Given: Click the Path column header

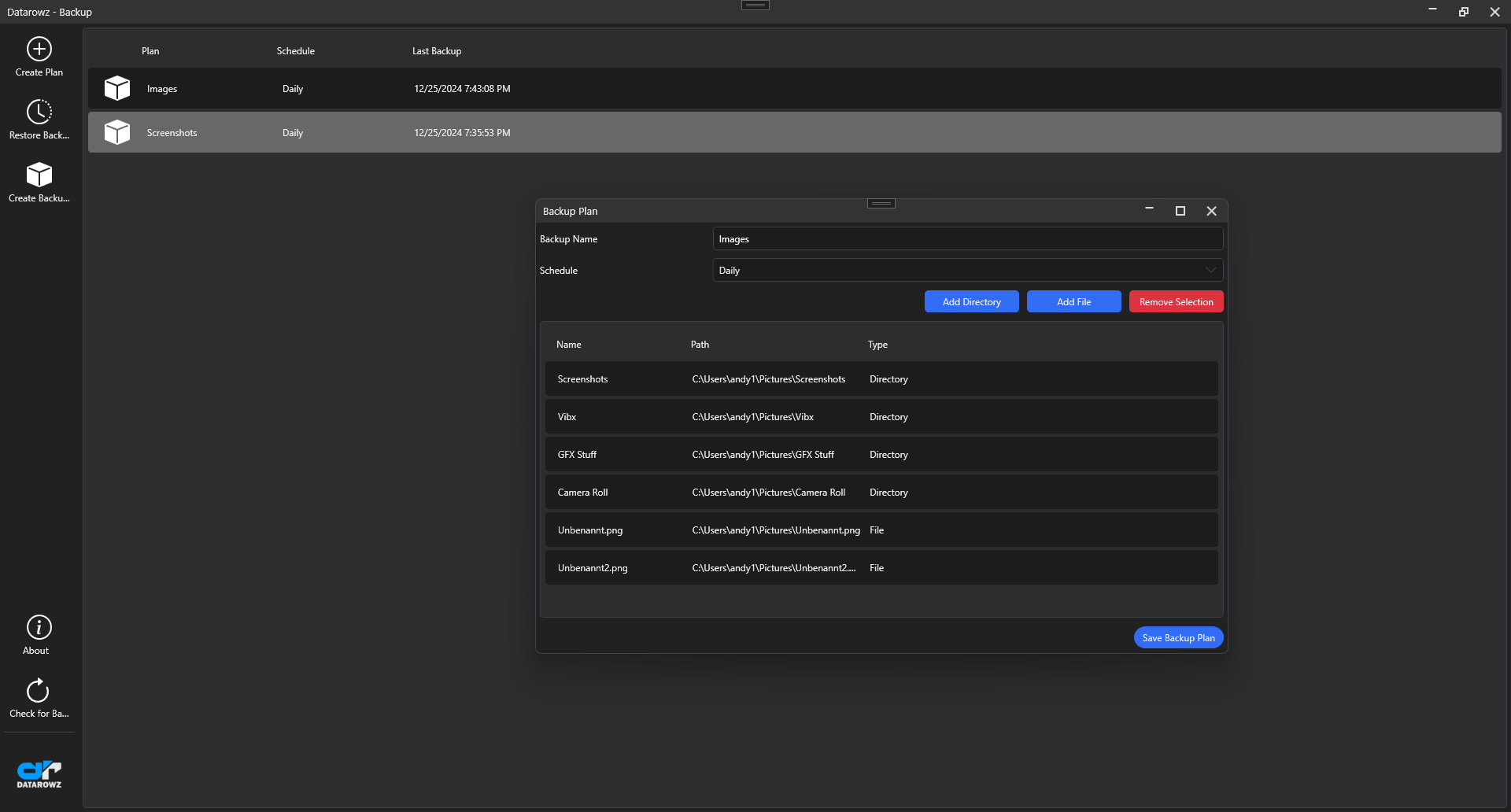Looking at the screenshot, I should click(x=700, y=345).
